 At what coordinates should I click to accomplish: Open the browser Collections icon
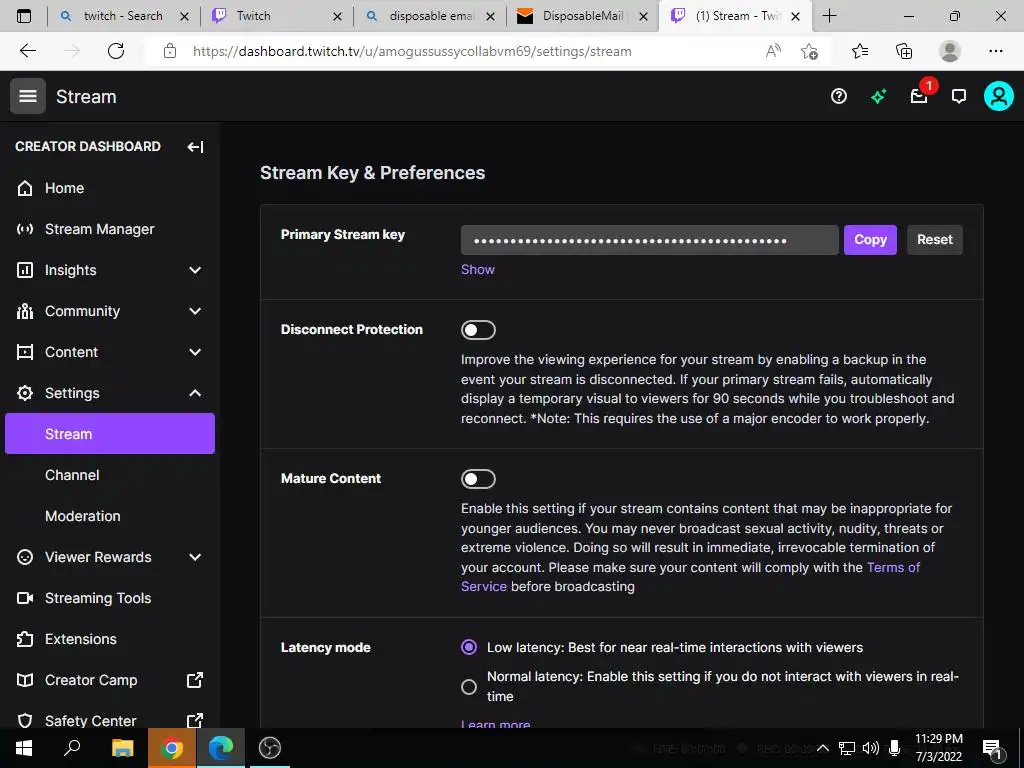coord(904,51)
